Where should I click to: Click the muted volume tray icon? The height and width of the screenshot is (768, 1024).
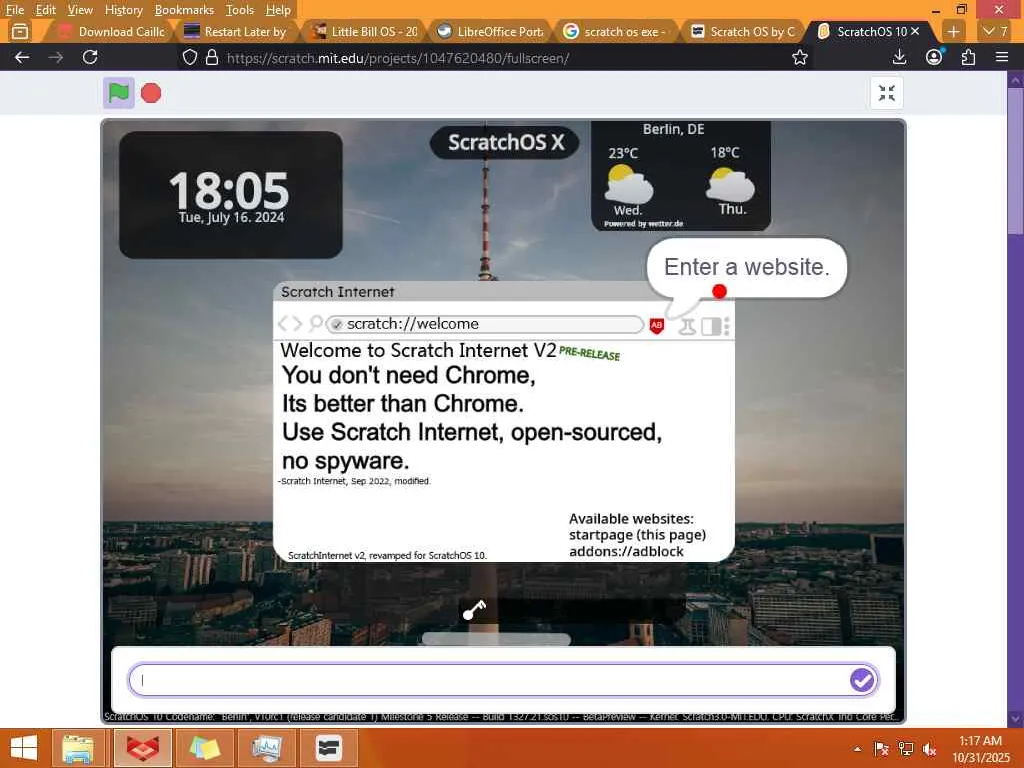coord(929,749)
